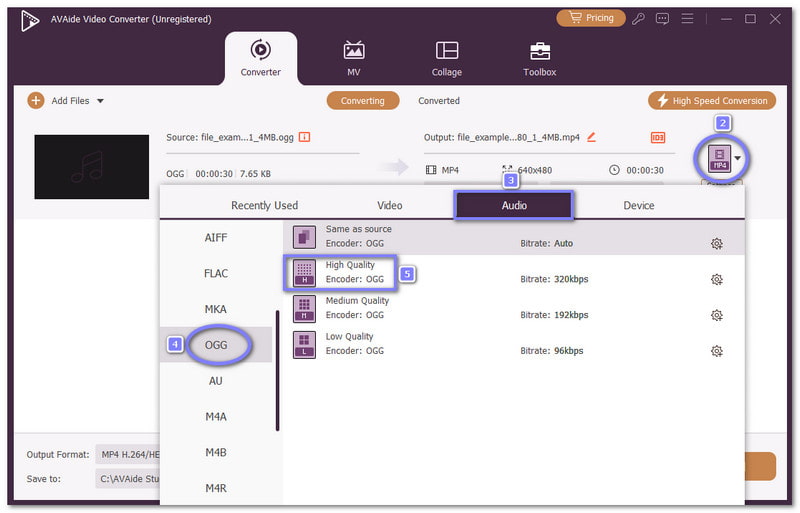This screenshot has height=513, width=800.
Task: Open settings gear for Low Quality preset
Action: [x=716, y=351]
